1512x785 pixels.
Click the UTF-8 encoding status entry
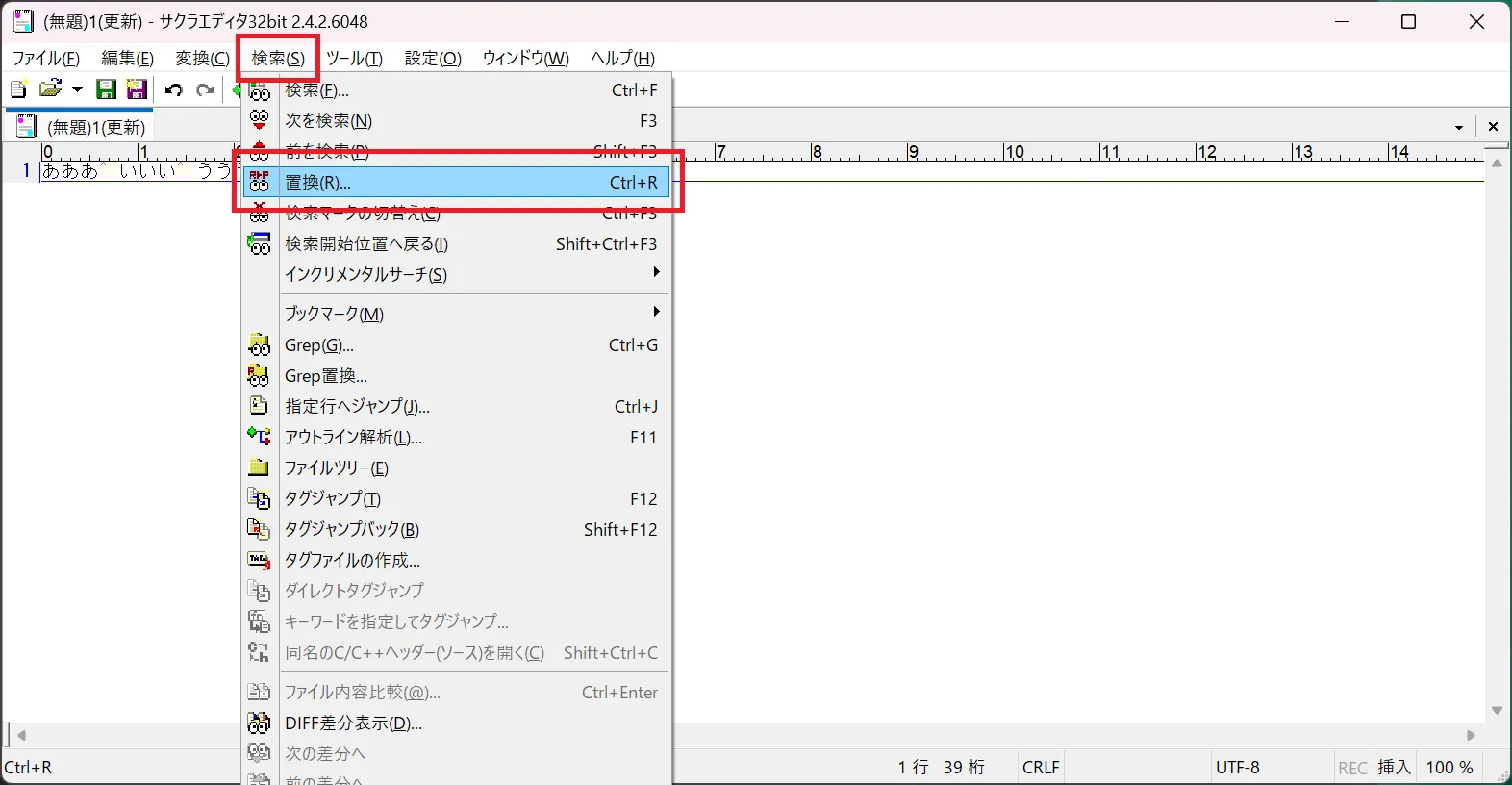(1238, 768)
